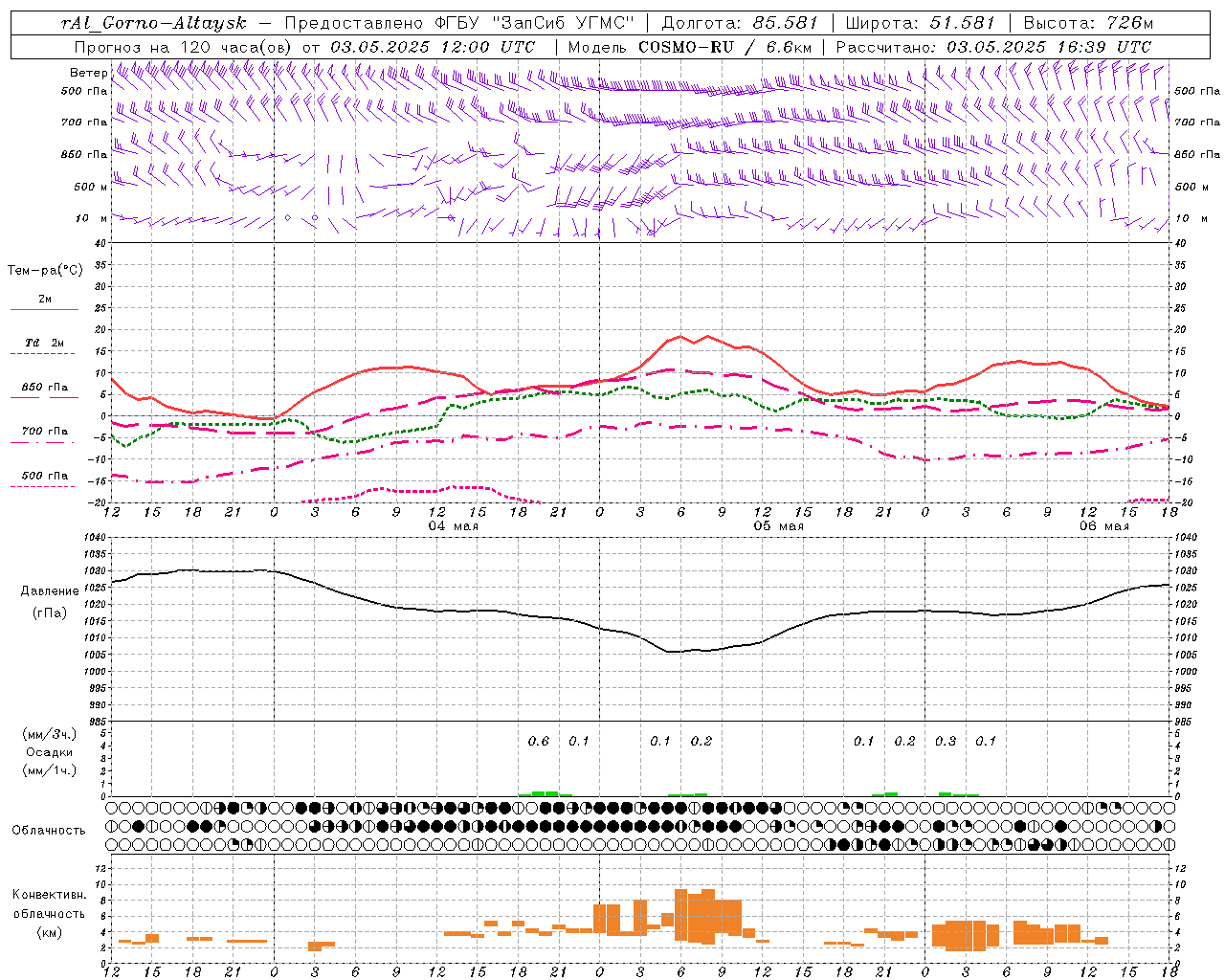Image resolution: width=1225 pixels, height=980 pixels.
Task: Click the elevation value Высота: 726м
Action: point(1088,22)
